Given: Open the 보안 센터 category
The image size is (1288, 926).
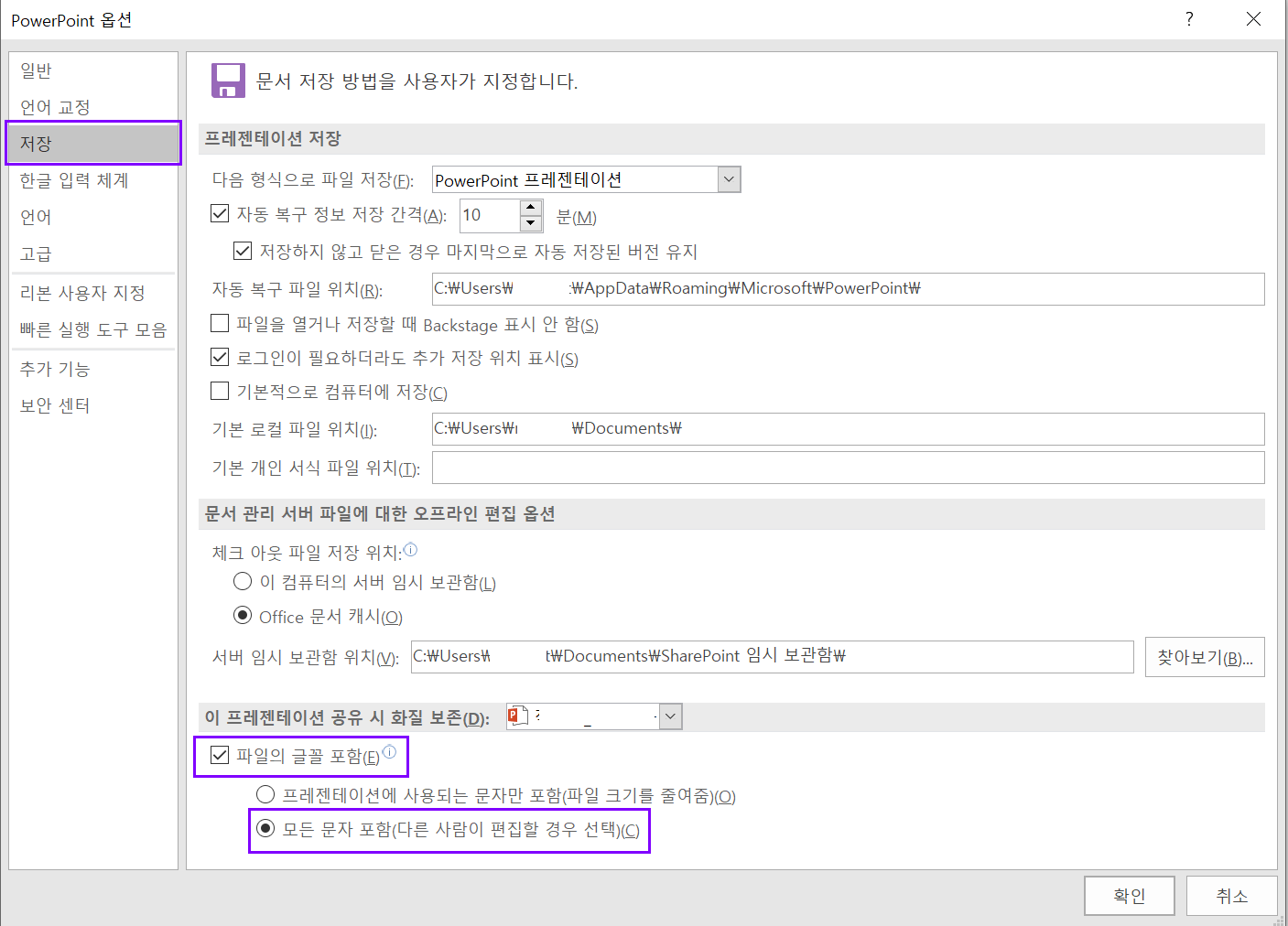Looking at the screenshot, I should [92, 405].
